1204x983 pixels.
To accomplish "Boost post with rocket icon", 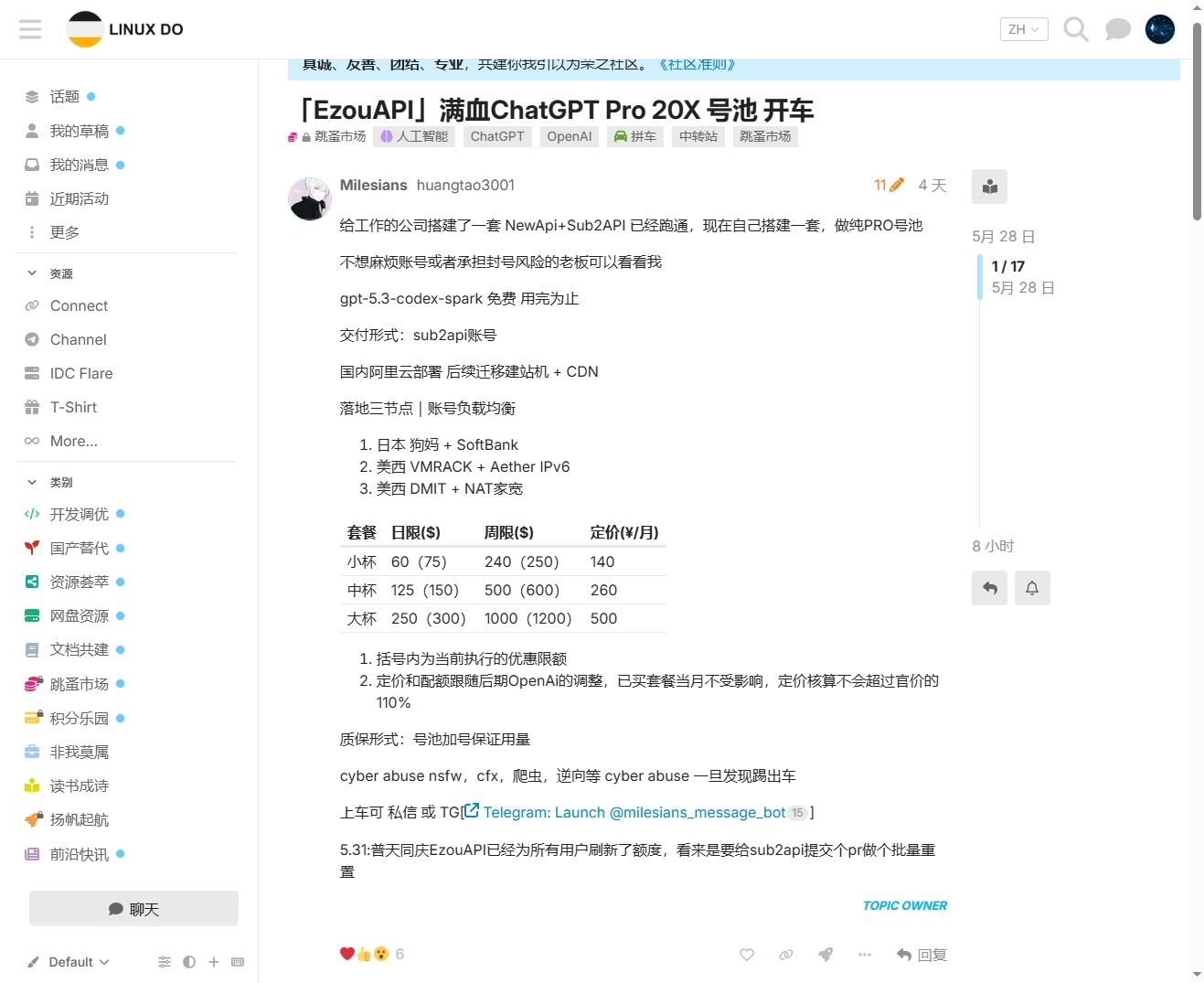I will 826,955.
